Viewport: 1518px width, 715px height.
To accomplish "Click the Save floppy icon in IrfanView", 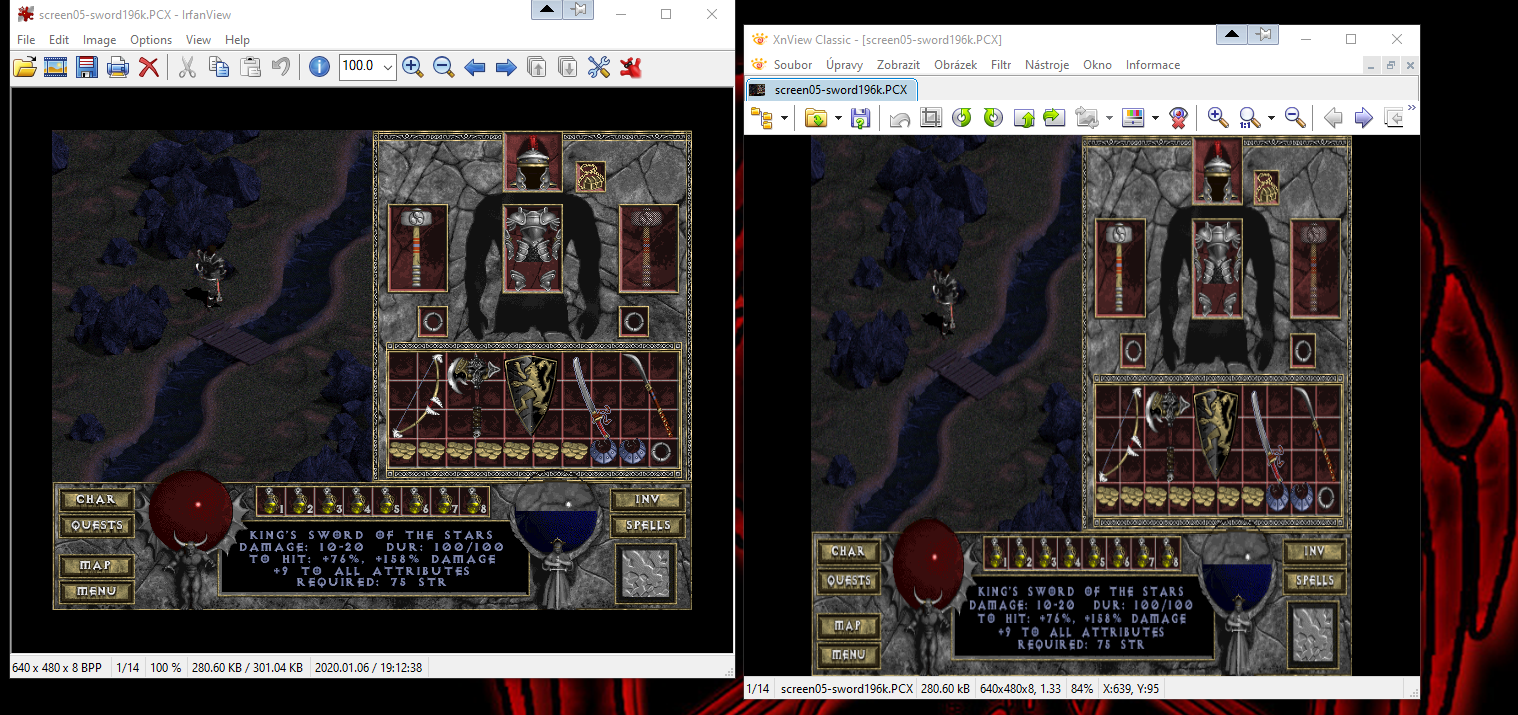I will tap(87, 67).
